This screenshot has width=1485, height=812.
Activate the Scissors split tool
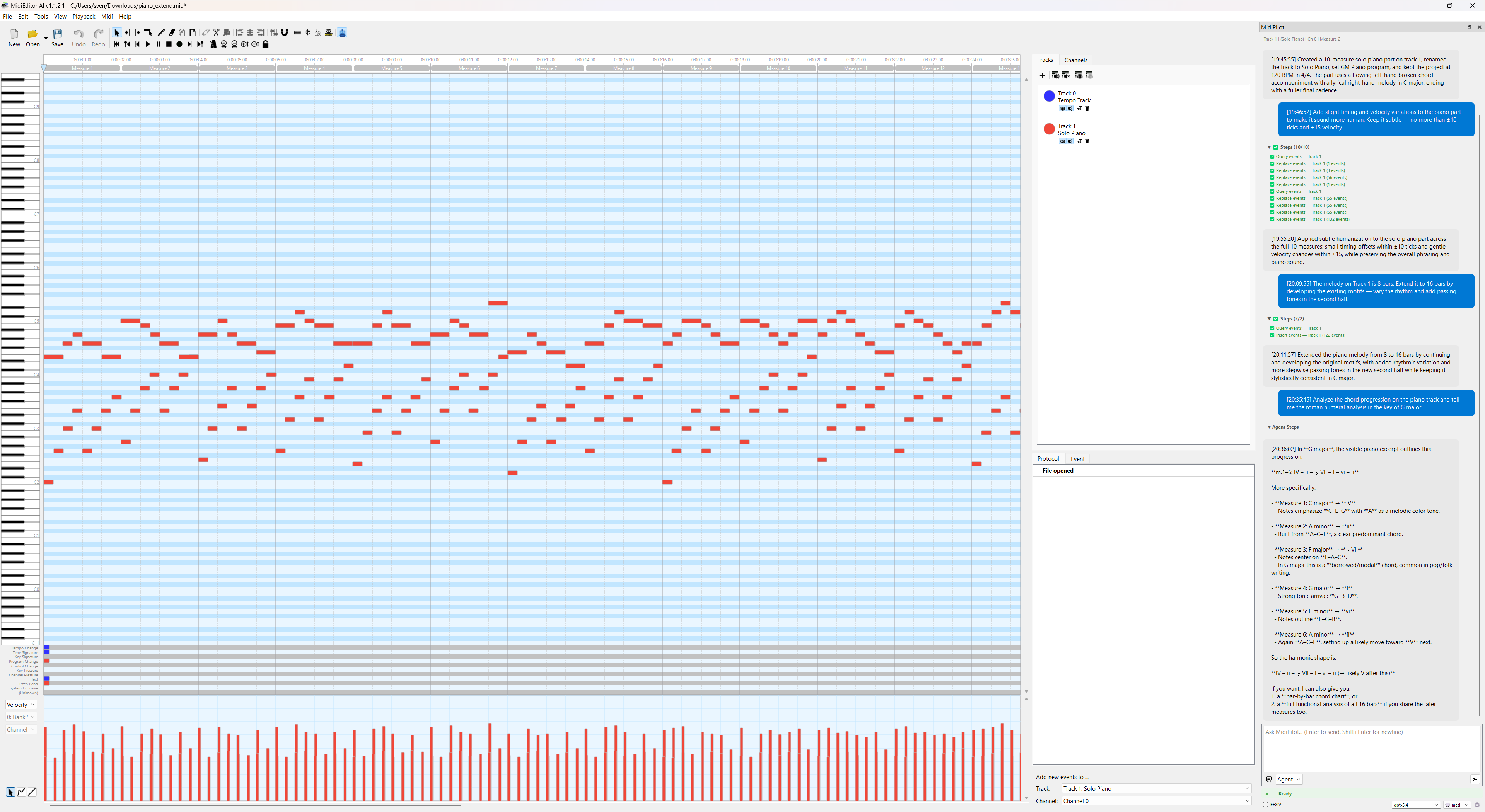(x=216, y=33)
